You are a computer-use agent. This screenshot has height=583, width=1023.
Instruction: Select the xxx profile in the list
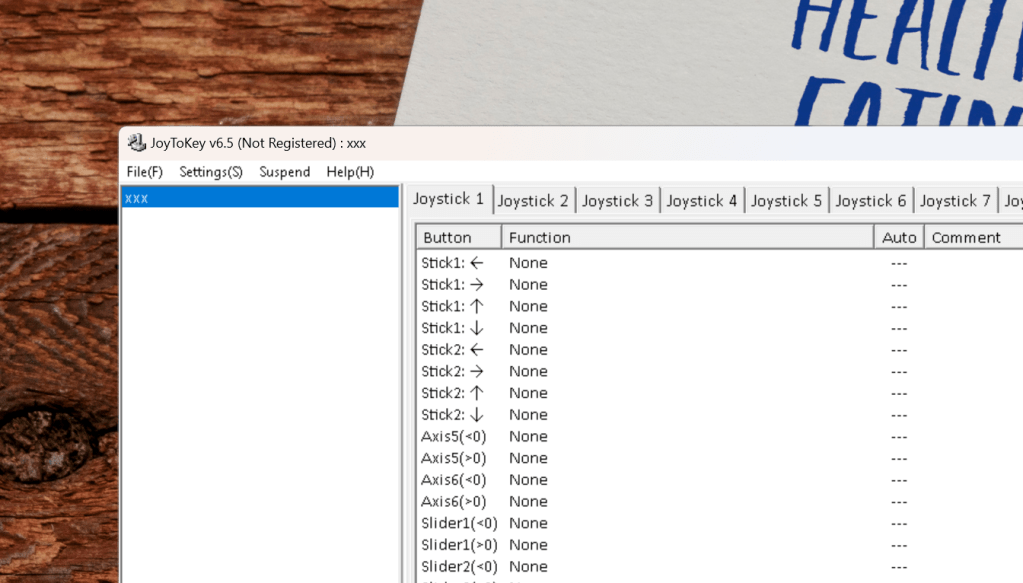(x=260, y=198)
